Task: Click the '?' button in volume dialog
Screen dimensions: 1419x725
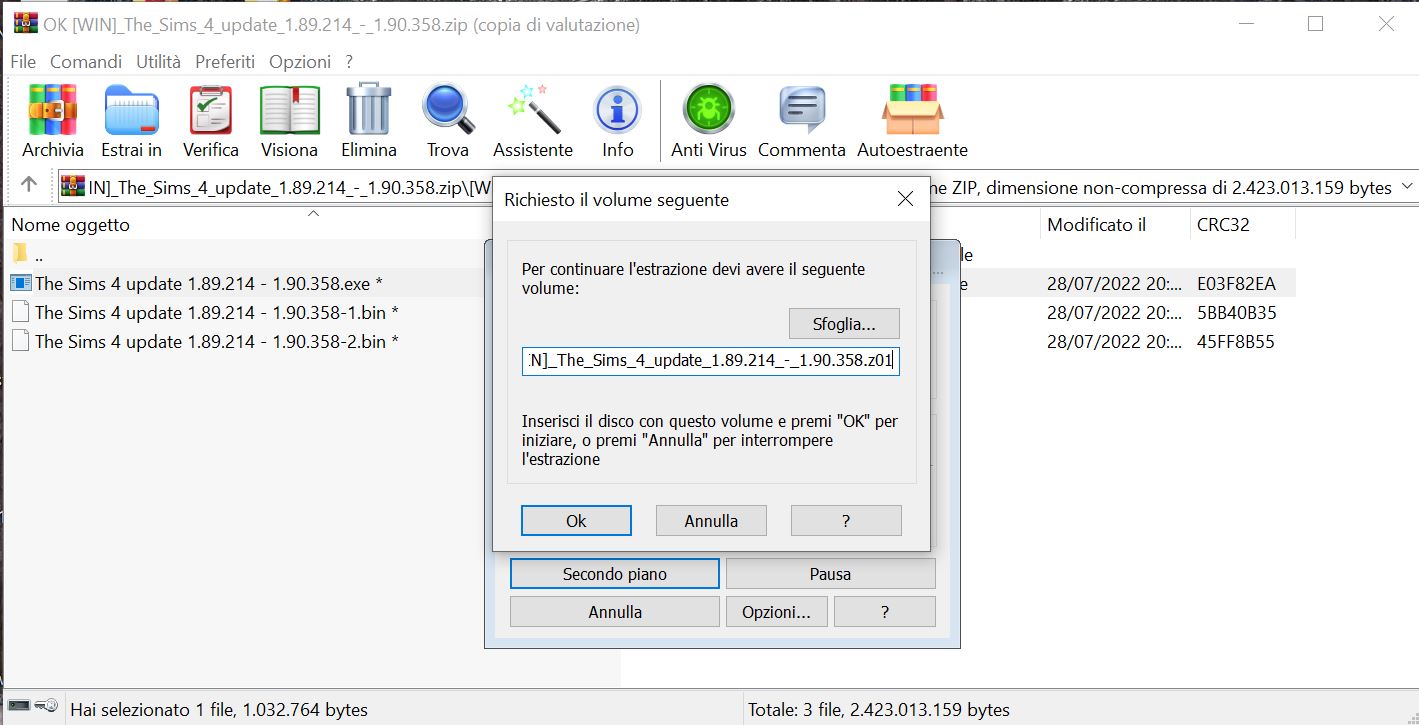Action: coord(846,521)
